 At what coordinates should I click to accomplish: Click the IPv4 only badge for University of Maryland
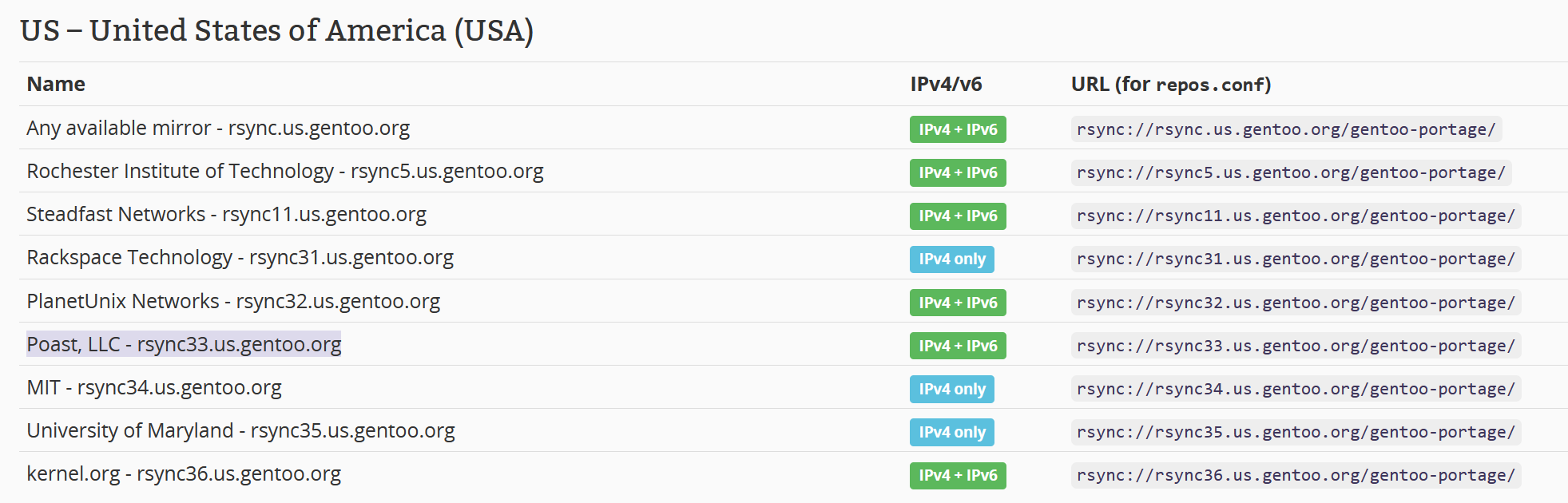pos(951,432)
